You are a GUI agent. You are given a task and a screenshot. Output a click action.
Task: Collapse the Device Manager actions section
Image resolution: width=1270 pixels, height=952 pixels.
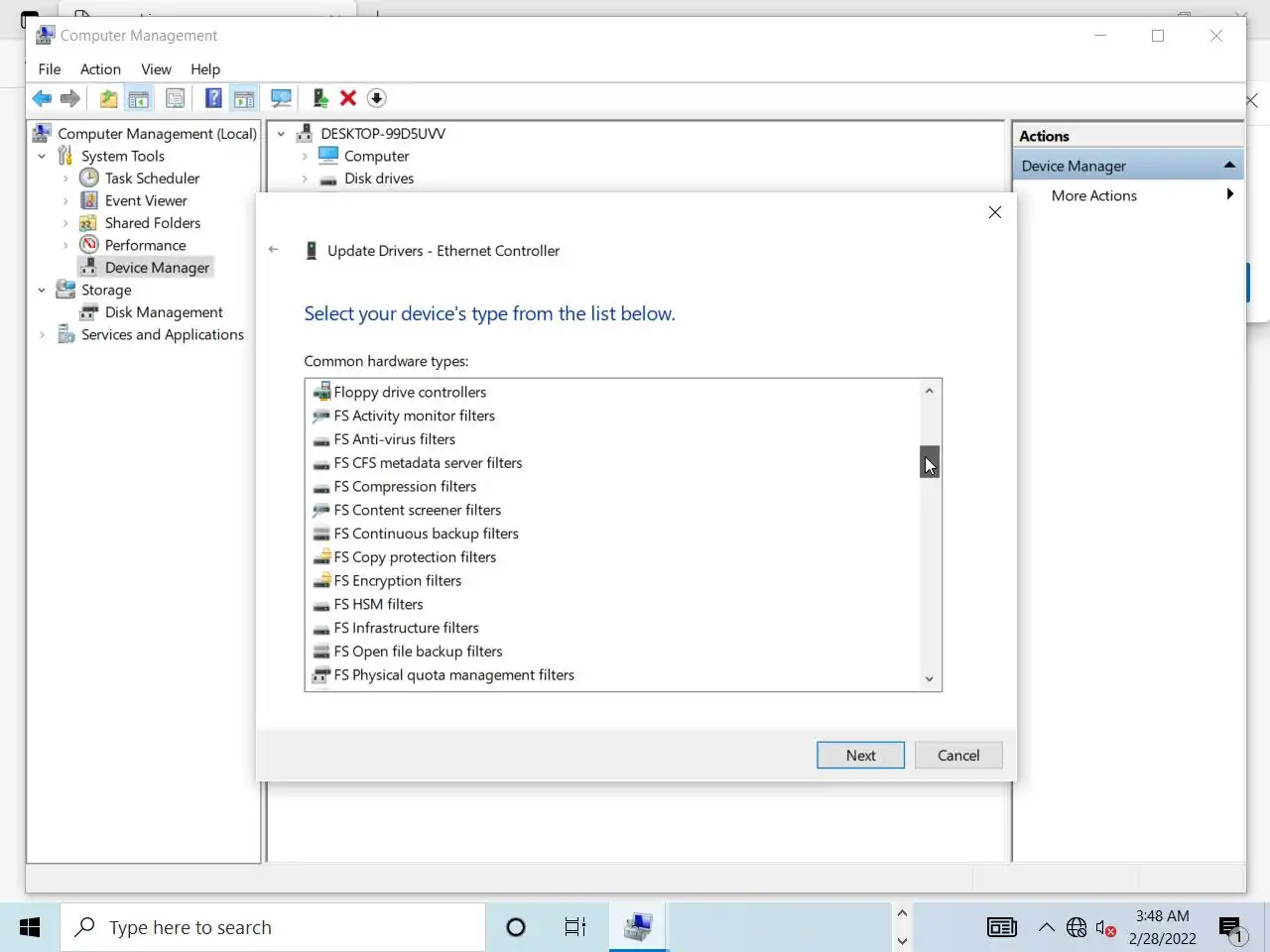tap(1229, 165)
